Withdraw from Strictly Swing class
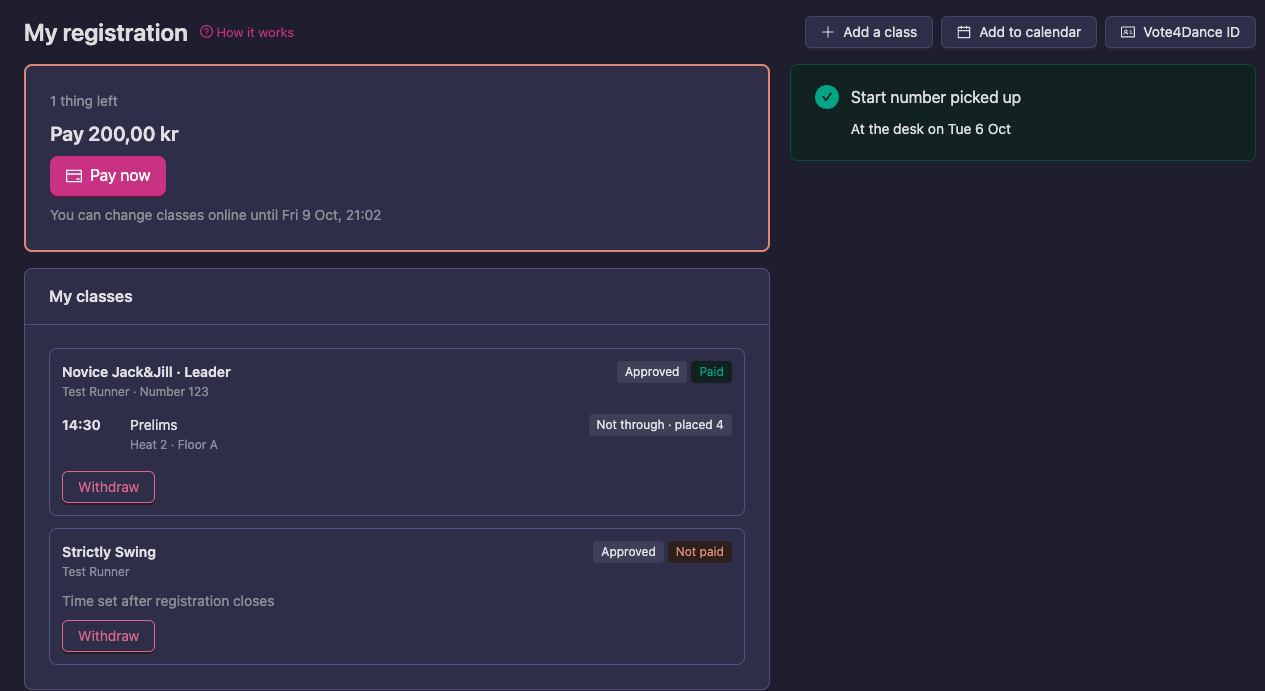Screen dimensions: 1265x691 pyautogui.click(x=108, y=636)
